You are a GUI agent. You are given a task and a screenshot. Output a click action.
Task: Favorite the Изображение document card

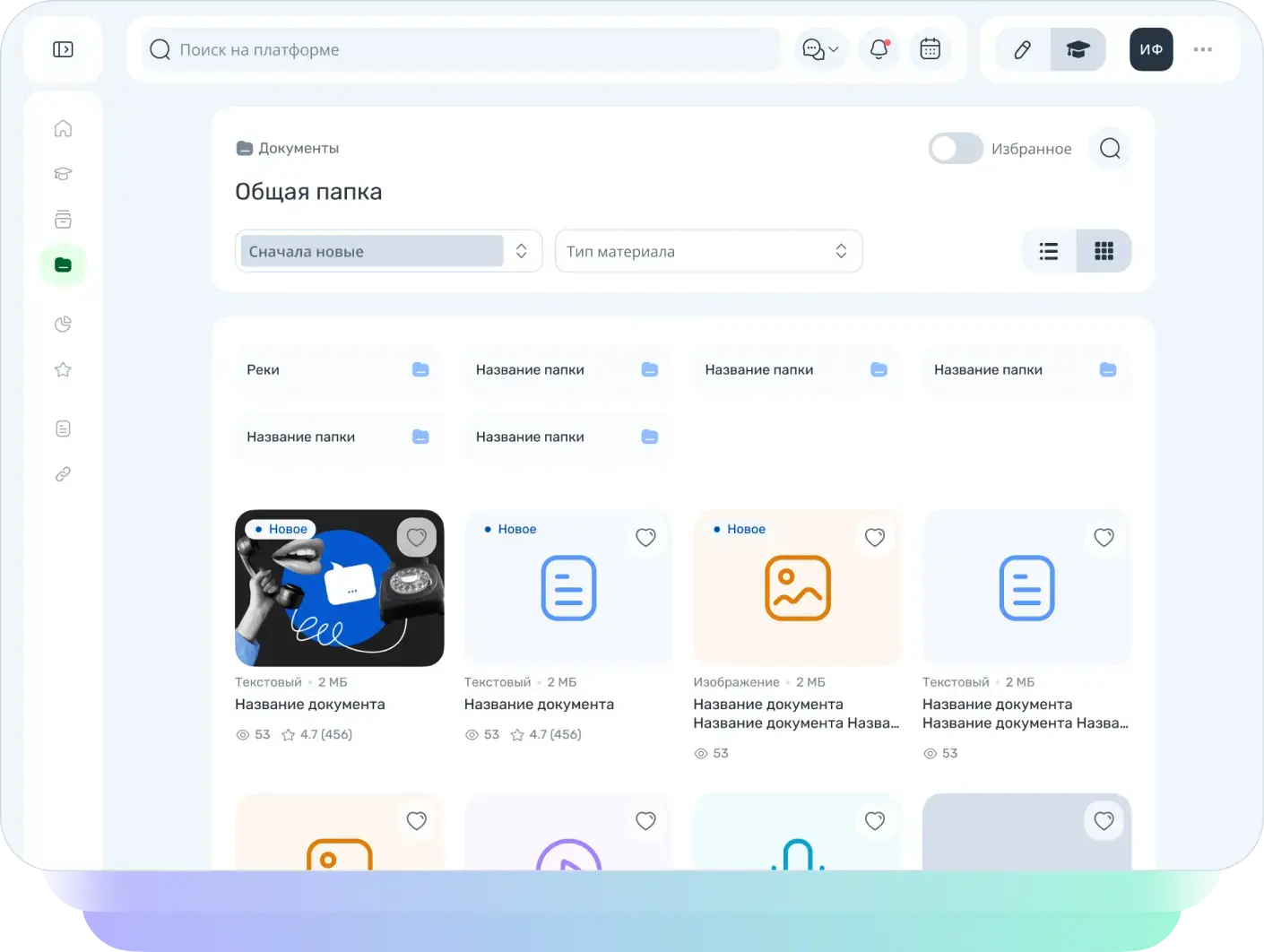pos(875,537)
